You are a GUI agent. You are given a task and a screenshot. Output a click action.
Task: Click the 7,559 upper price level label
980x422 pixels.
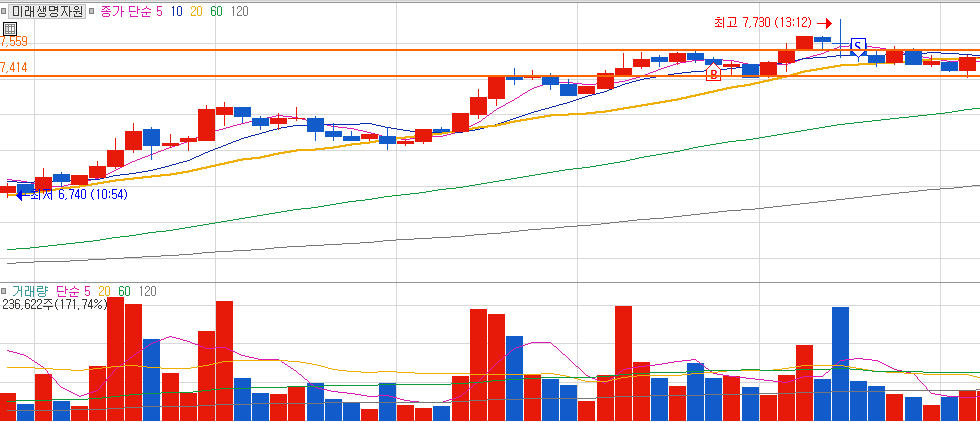(14, 43)
